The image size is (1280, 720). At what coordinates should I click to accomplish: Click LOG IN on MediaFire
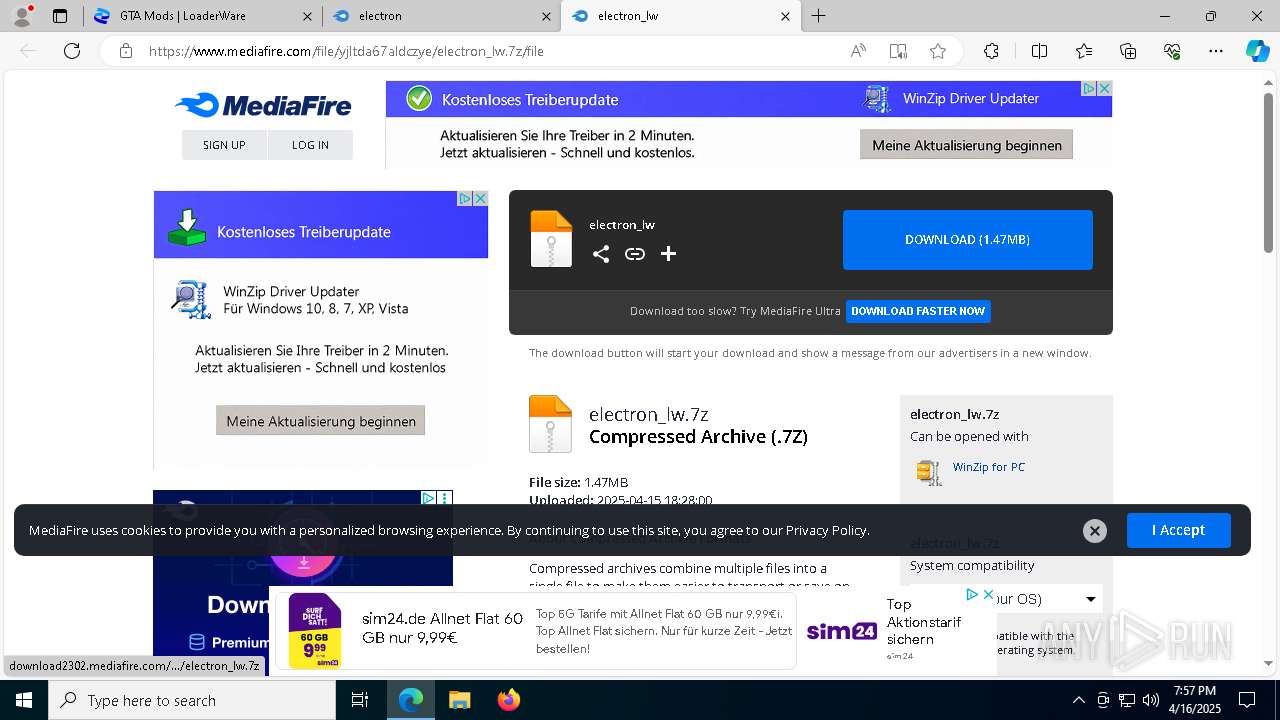point(310,145)
